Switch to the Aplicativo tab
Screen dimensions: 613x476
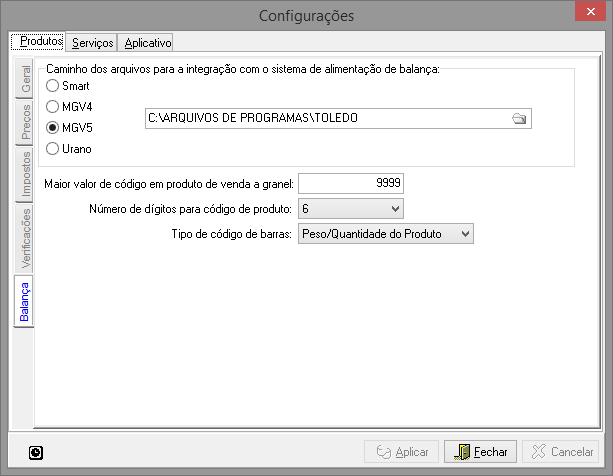[x=148, y=43]
